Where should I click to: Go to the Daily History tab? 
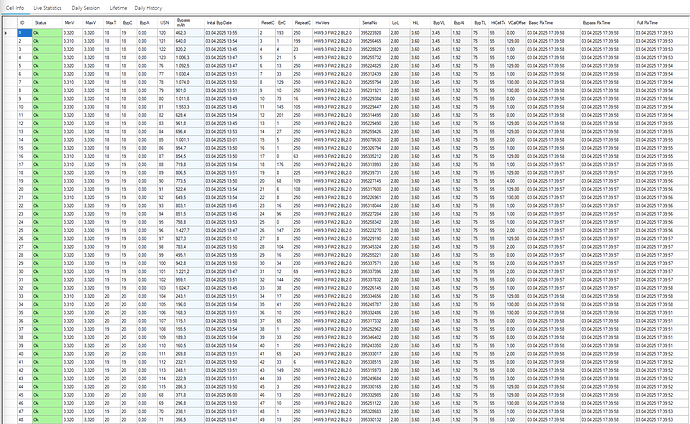pos(148,8)
